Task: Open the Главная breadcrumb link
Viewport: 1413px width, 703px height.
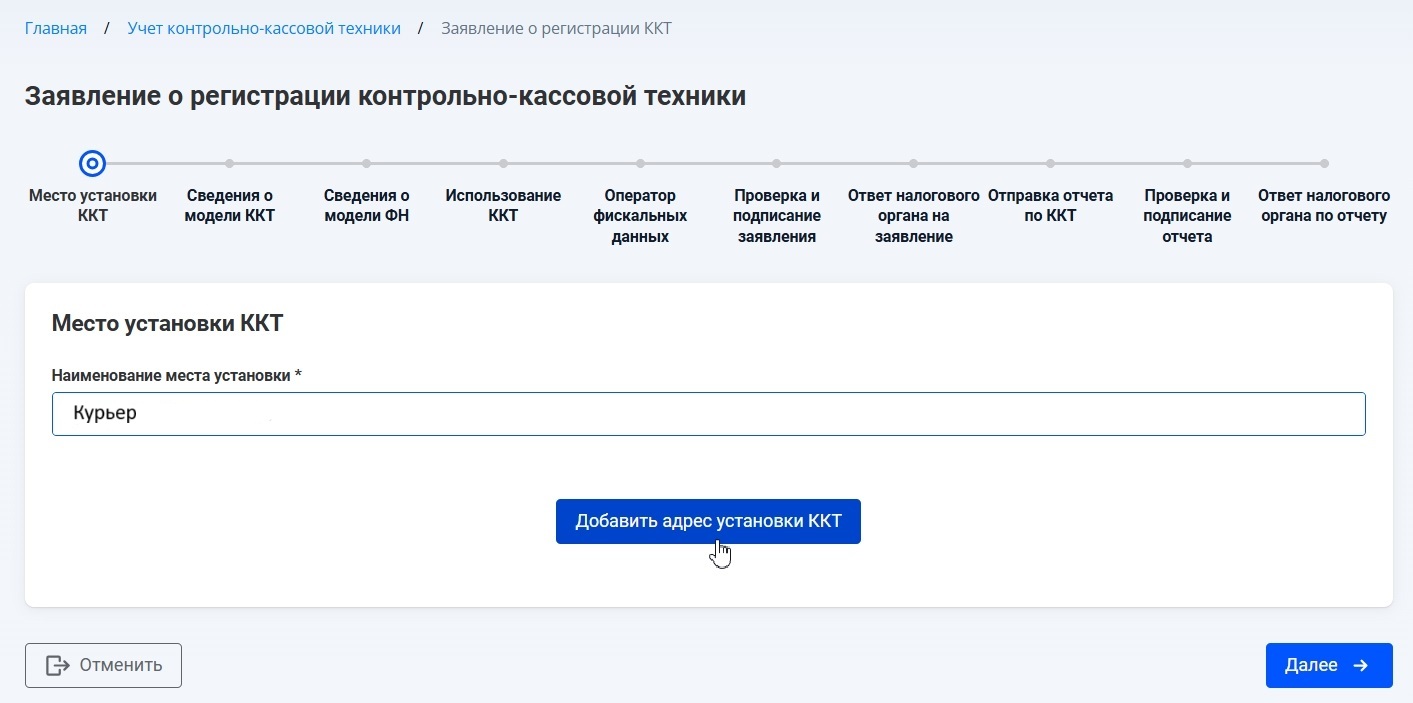Action: tap(56, 28)
